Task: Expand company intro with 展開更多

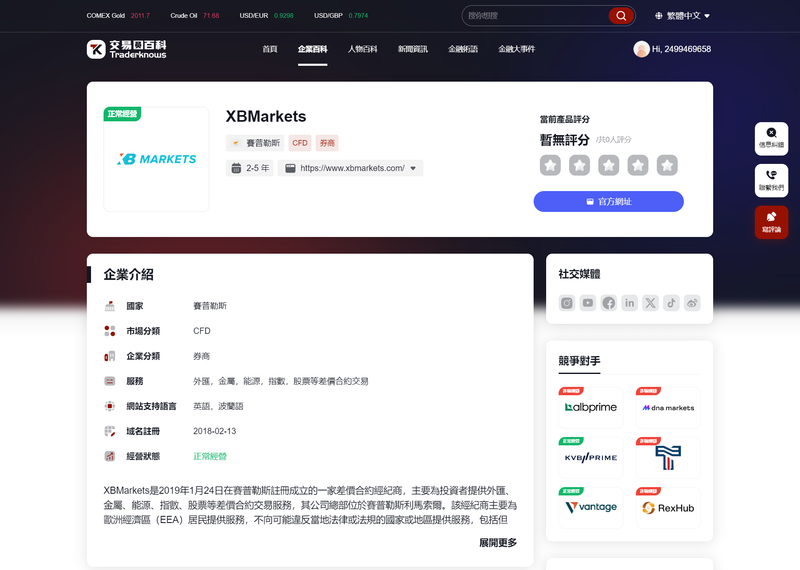Action: 498,542
